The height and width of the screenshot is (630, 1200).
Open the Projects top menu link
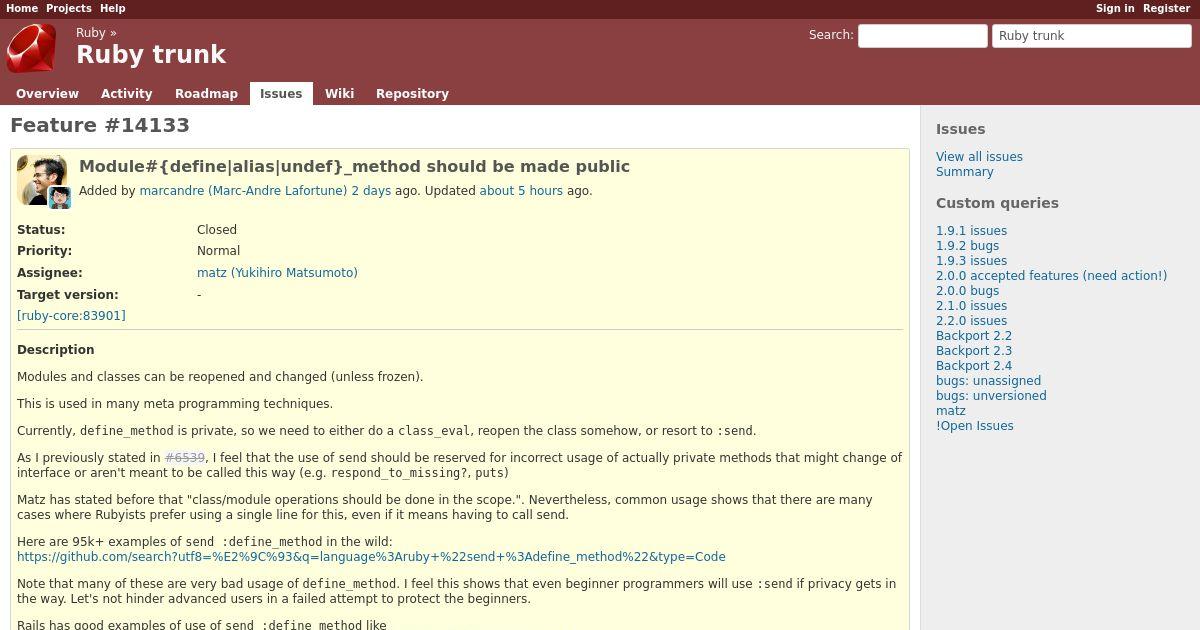[69, 8]
